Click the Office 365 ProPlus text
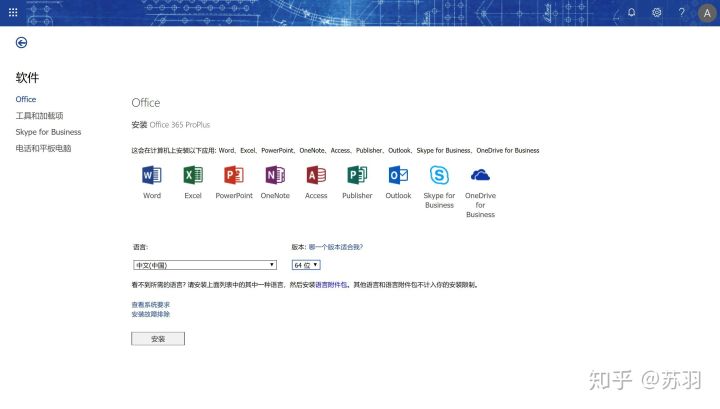Image resolution: width=720 pixels, height=409 pixels. pyautogui.click(x=180, y=125)
